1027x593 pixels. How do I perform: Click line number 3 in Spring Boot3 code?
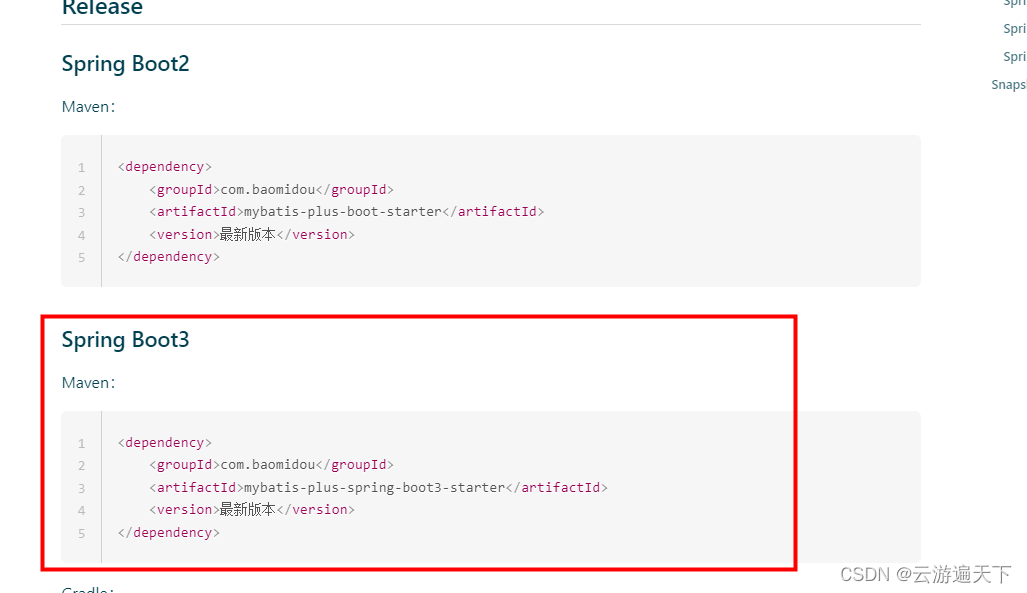(x=82, y=489)
